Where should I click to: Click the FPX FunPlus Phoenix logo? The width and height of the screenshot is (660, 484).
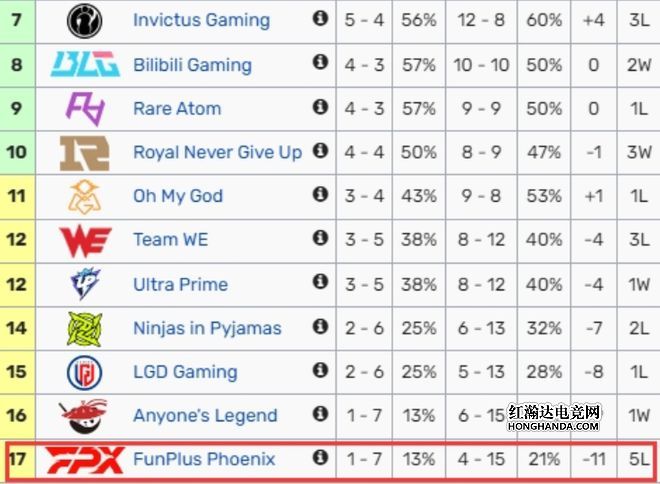[85, 460]
